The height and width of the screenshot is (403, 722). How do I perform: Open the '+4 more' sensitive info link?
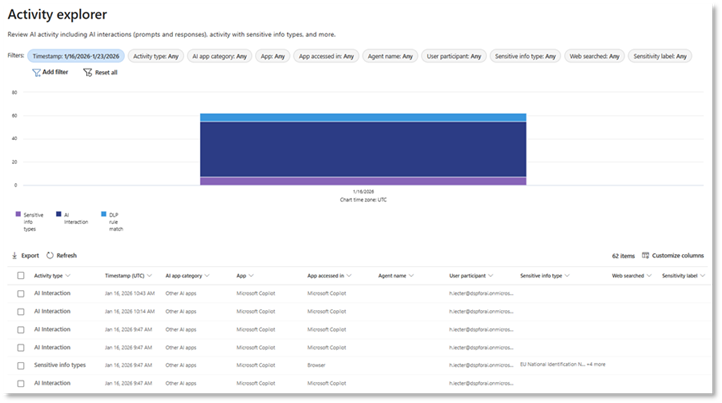(x=595, y=365)
